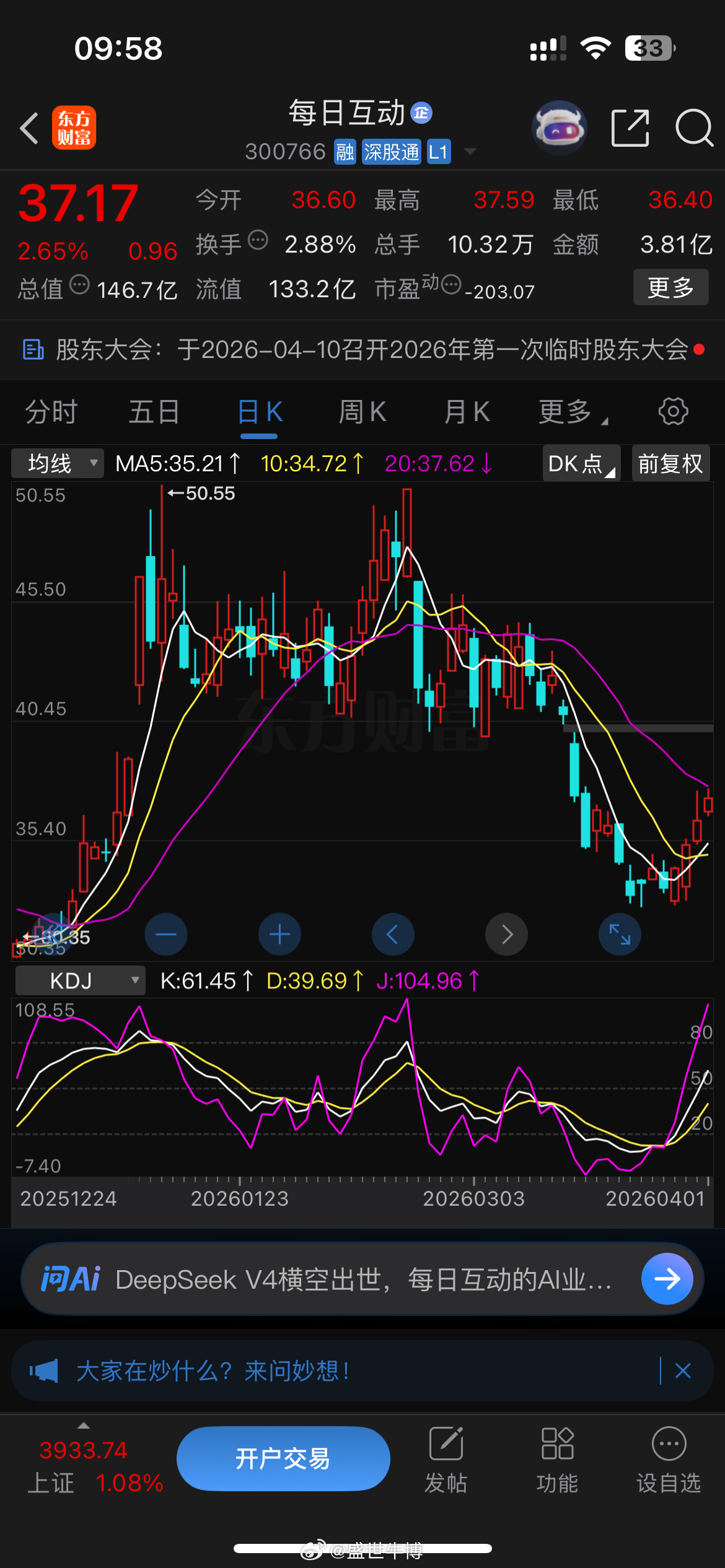The width and height of the screenshot is (725, 1568).
Task: Tap the megaphone announcement icon
Action: tap(44, 1371)
